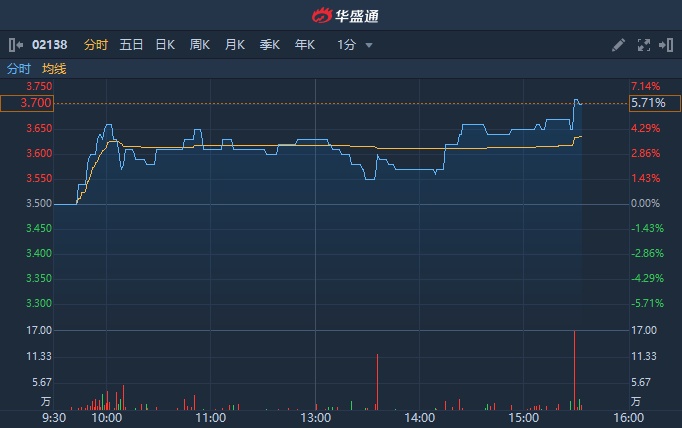Select the 年K yearly candlestick tab

click(x=305, y=45)
